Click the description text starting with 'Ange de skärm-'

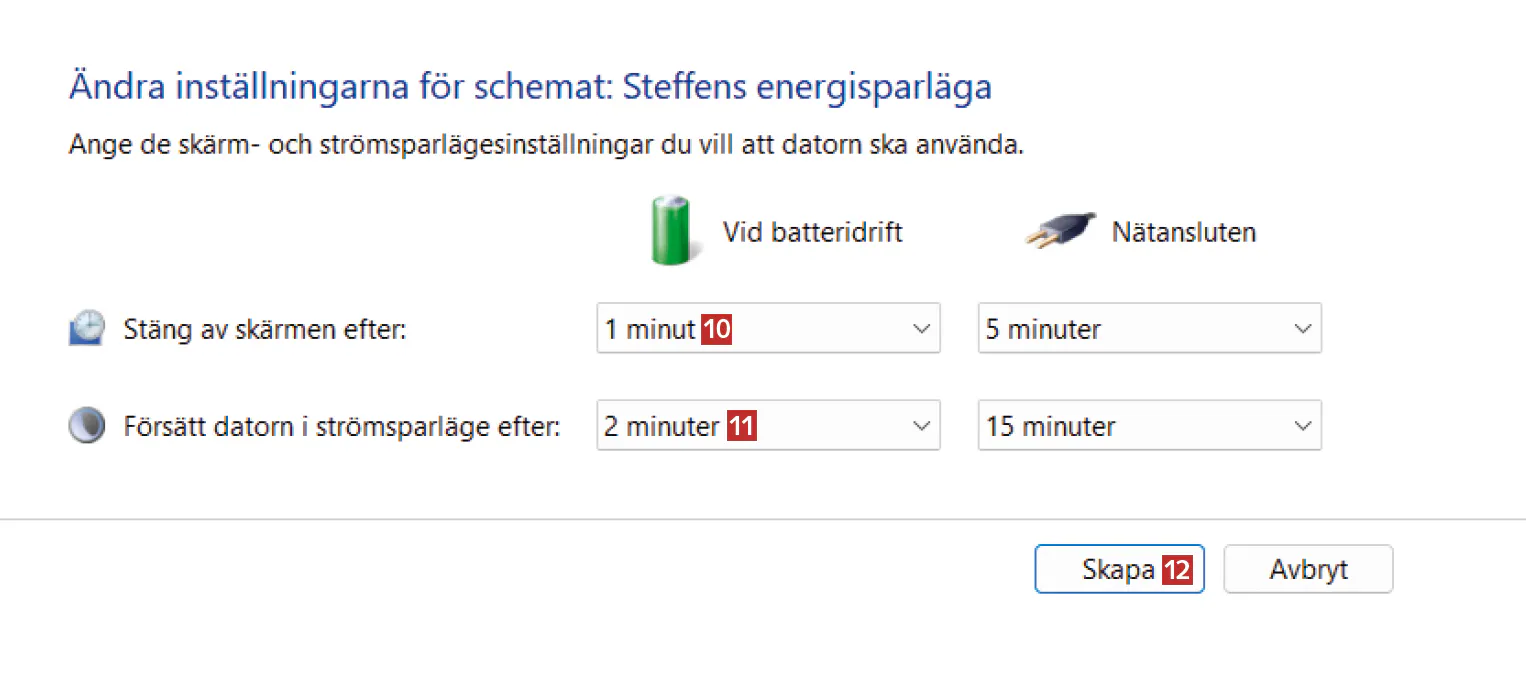tap(546, 144)
